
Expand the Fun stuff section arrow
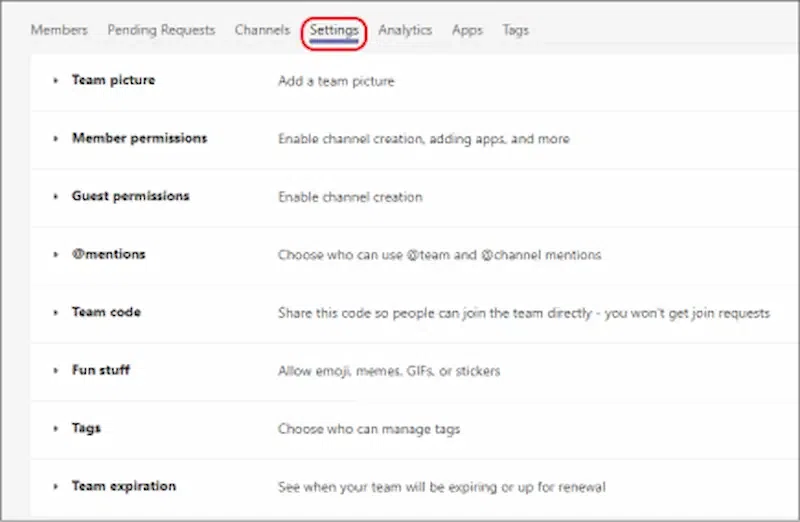[x=56, y=371]
